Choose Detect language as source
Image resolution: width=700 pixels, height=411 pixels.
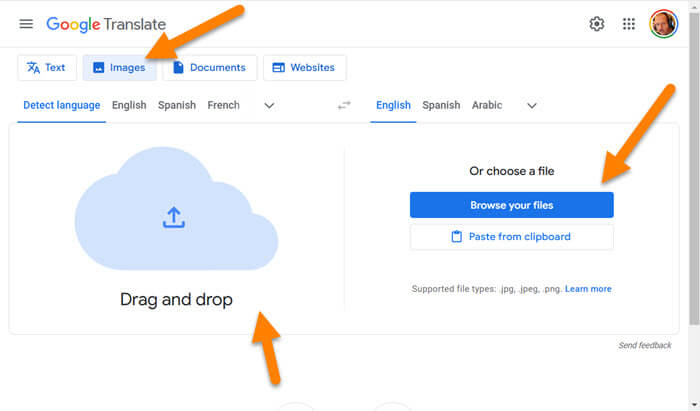click(62, 105)
